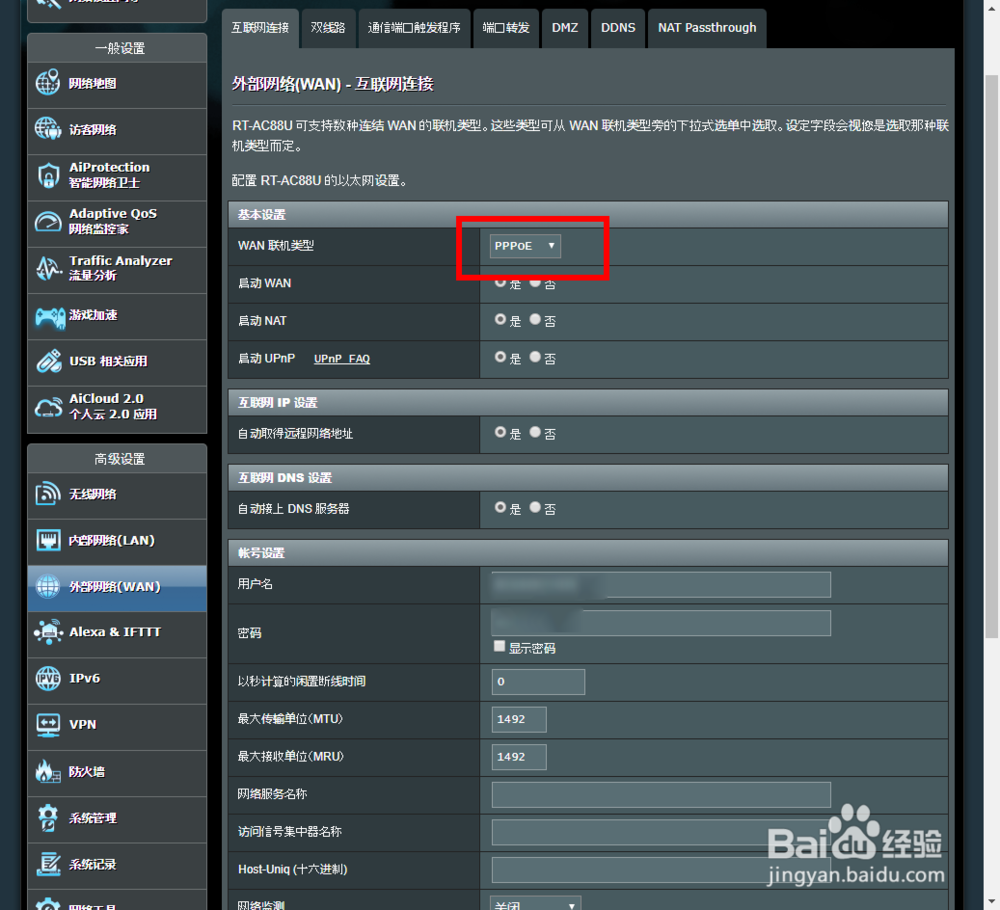Select 是 for 启动 UPnP
The height and width of the screenshot is (910, 1000).
coord(500,357)
